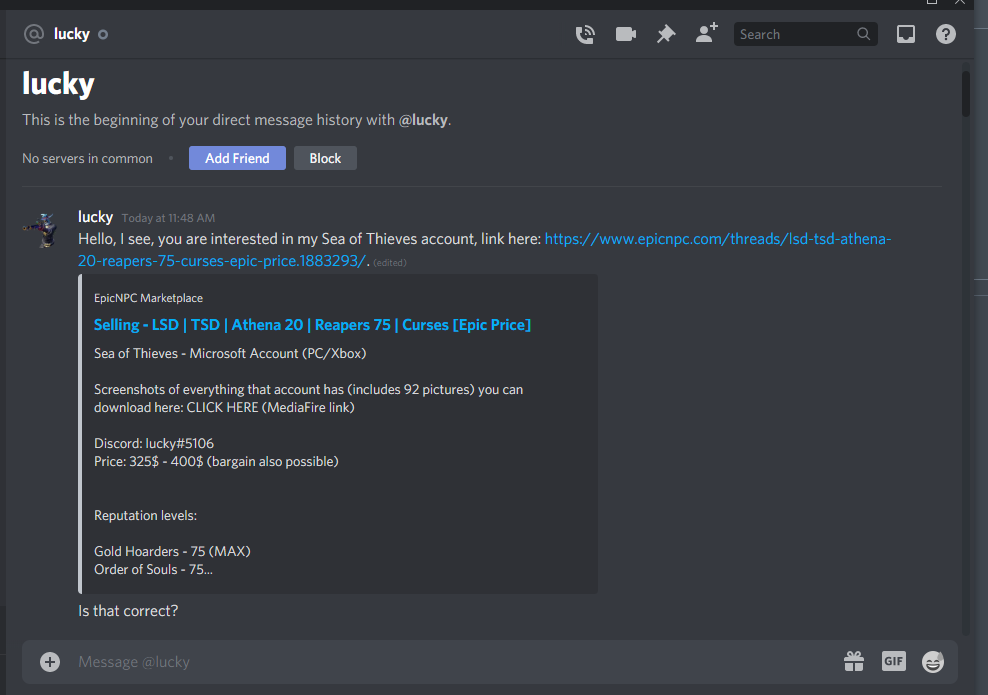This screenshot has height=695, width=988.
Task: Click the Search field
Action: tap(805, 34)
